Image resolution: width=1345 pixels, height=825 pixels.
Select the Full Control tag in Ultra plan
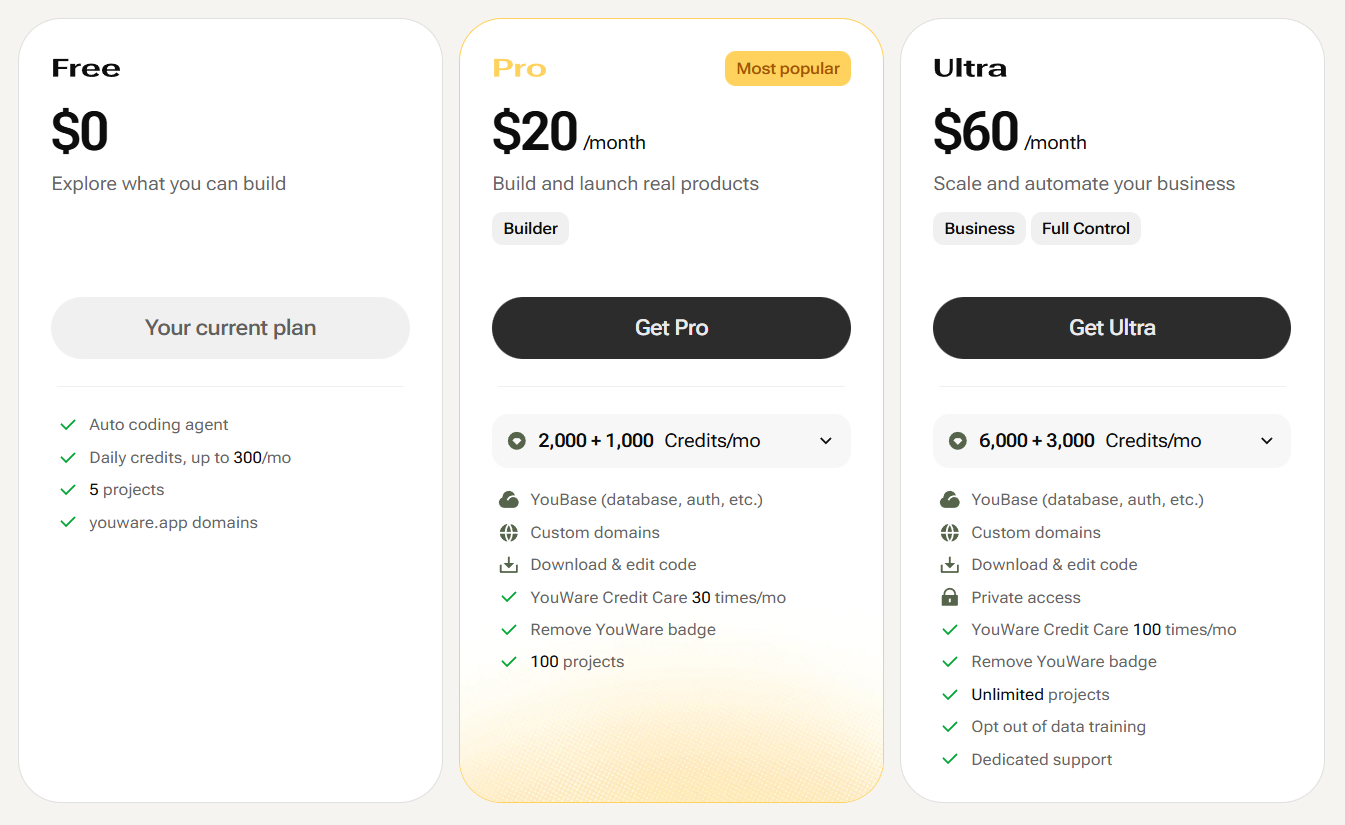(1085, 229)
